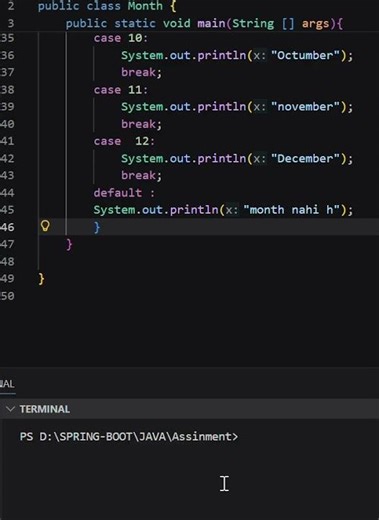Click the 'System' keyword on line 36
Image resolution: width=379 pixels, height=520 pixels.
click(x=142, y=55)
